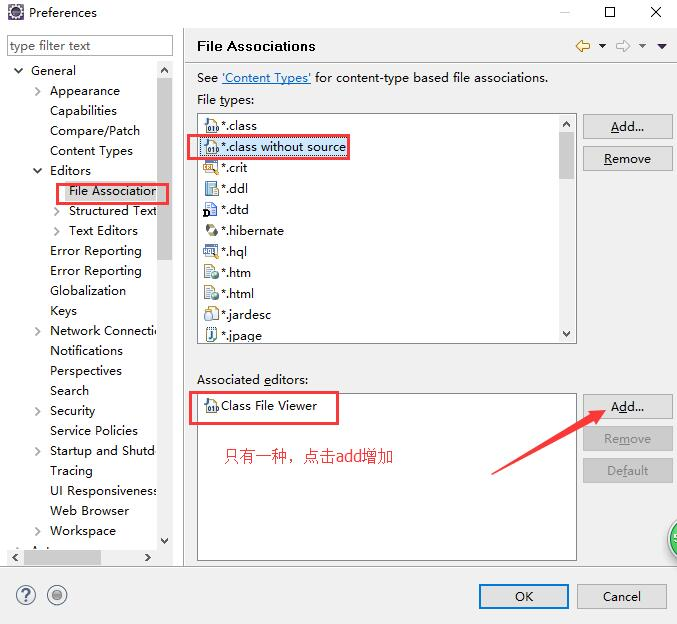Select the Class File Viewer editor icon
This screenshot has width=677, height=624.
211,406
